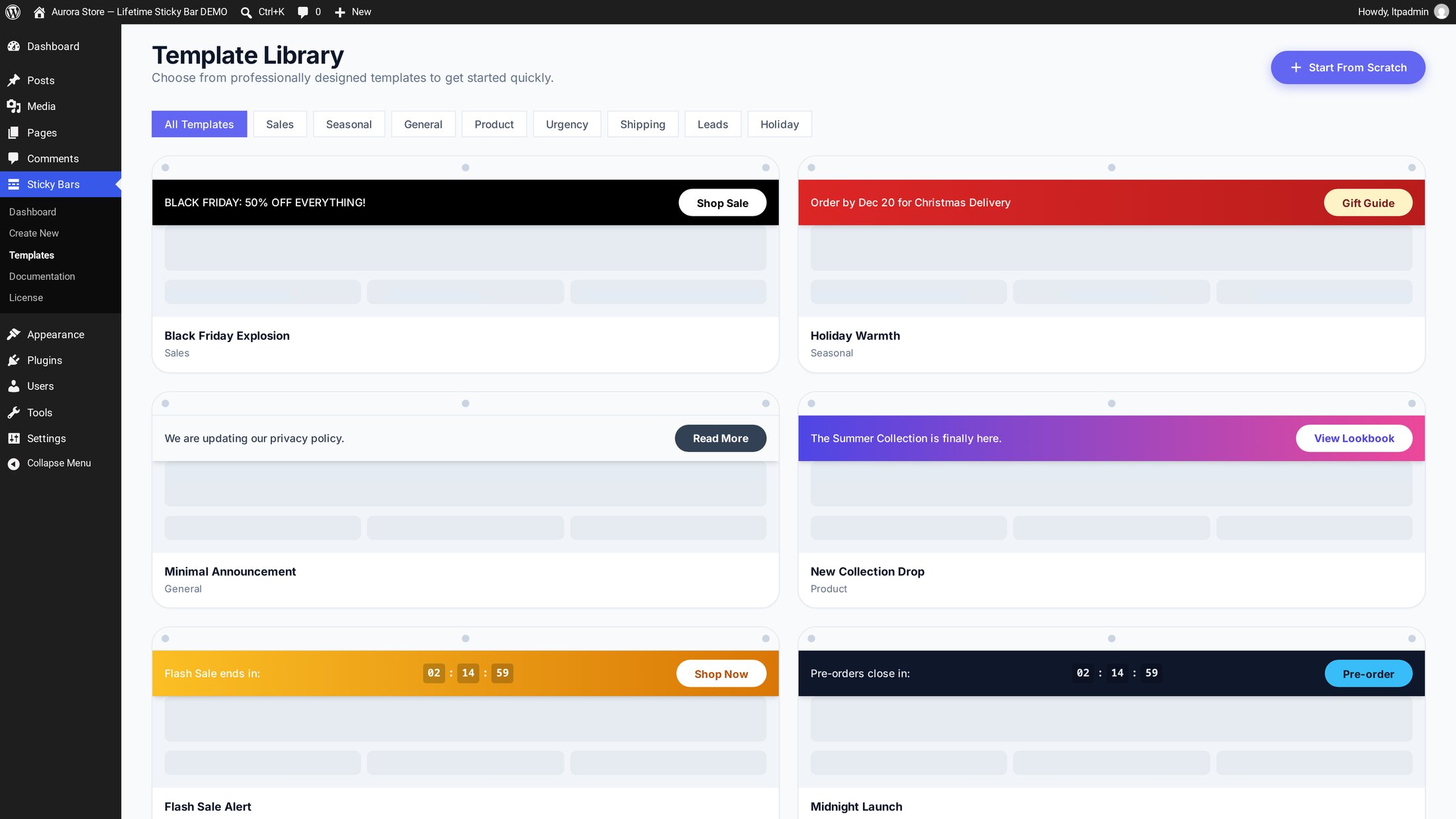Click View Lookbook button

click(x=1354, y=438)
